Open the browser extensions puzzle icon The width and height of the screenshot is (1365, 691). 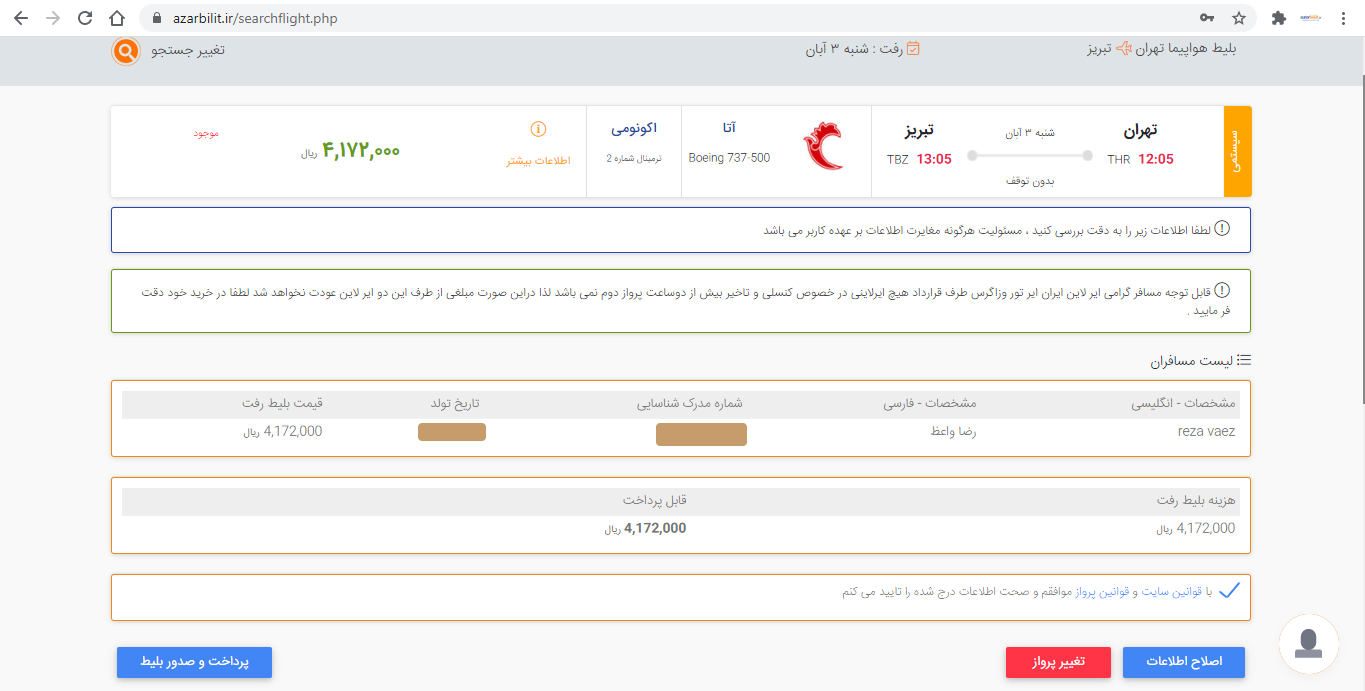tap(1278, 18)
